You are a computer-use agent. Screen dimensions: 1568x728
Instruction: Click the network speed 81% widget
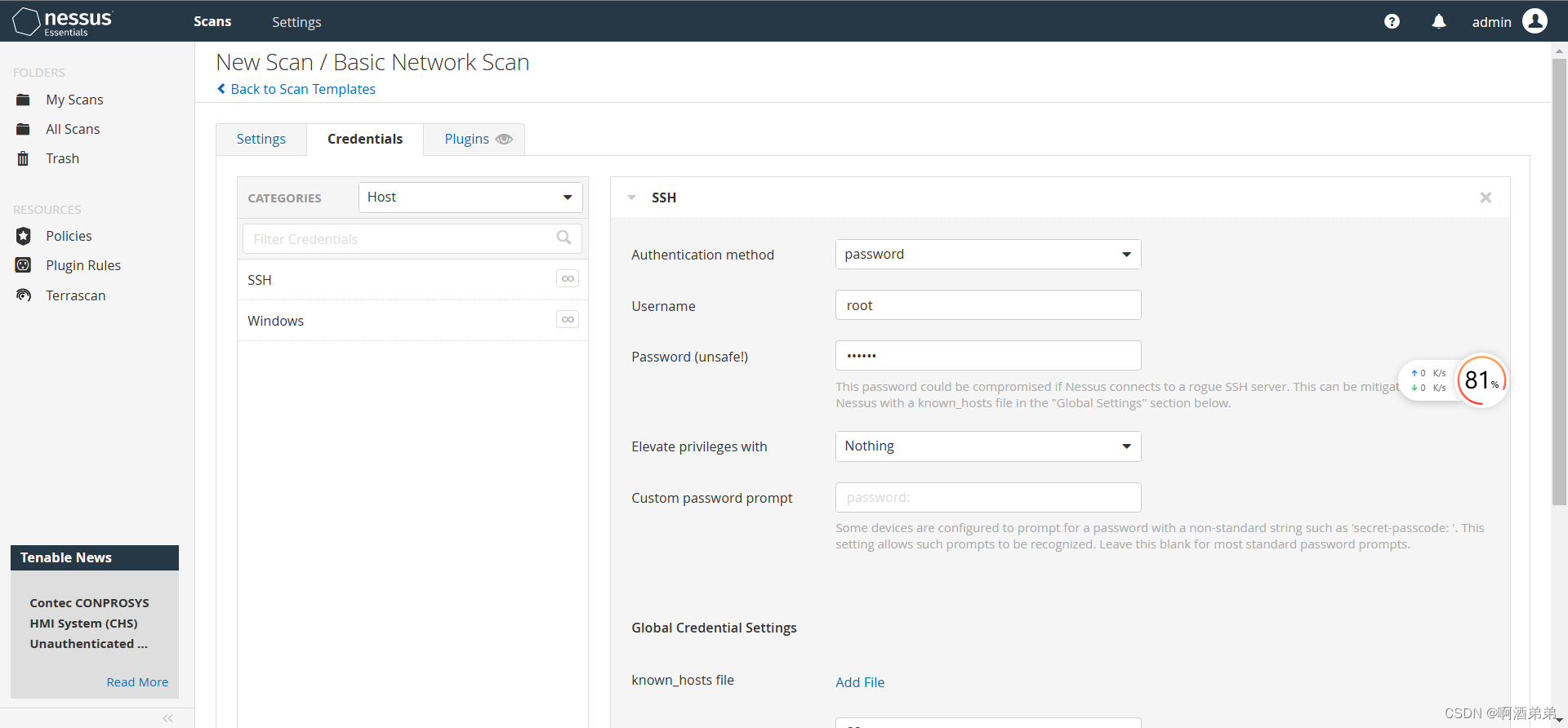[1454, 380]
